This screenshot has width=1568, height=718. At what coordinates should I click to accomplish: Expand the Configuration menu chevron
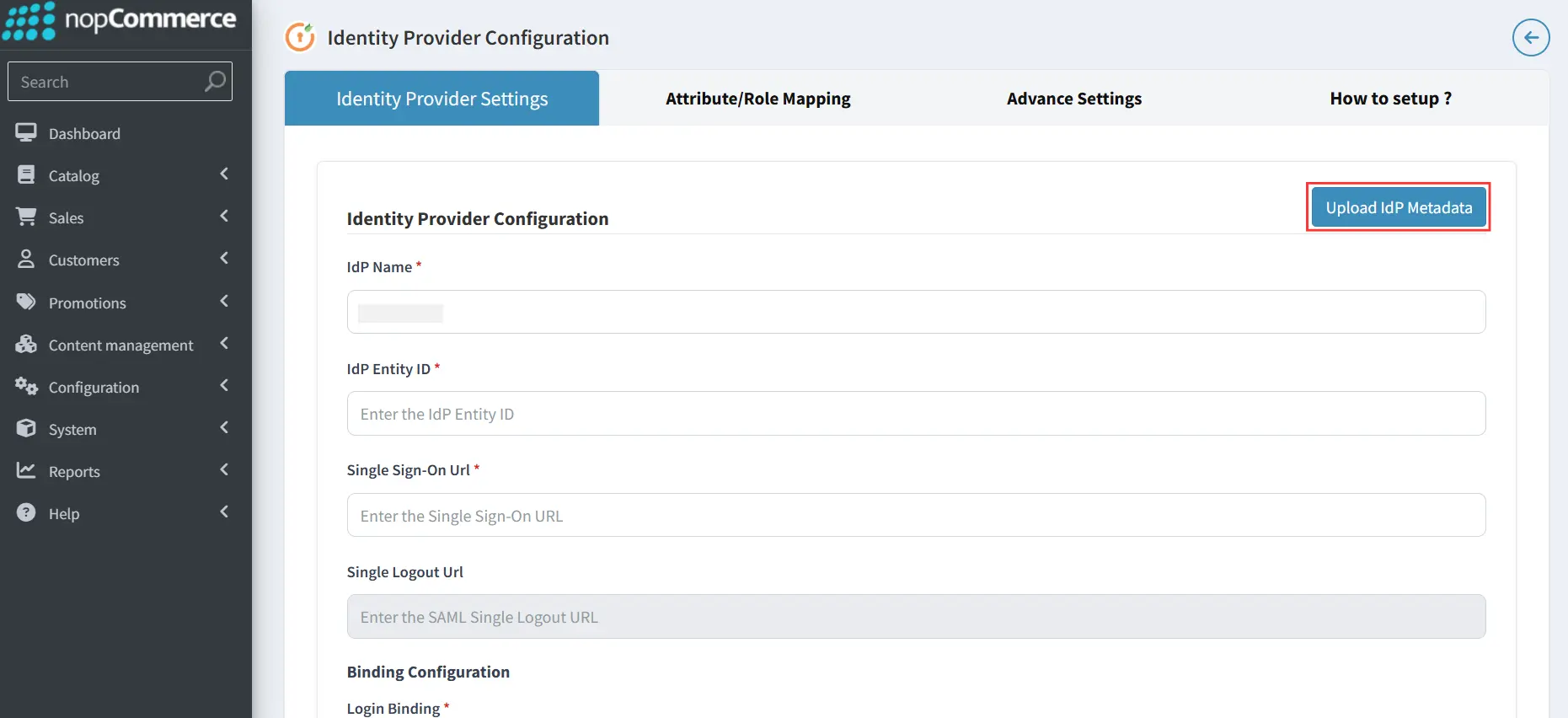[x=224, y=385]
